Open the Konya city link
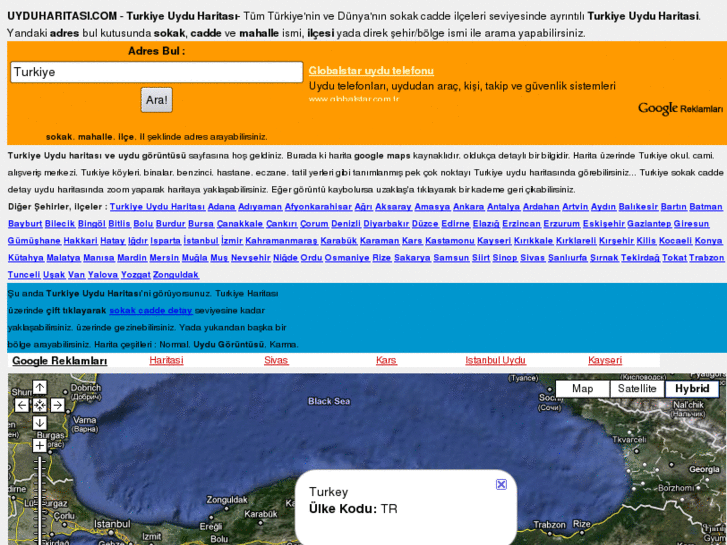 click(708, 241)
